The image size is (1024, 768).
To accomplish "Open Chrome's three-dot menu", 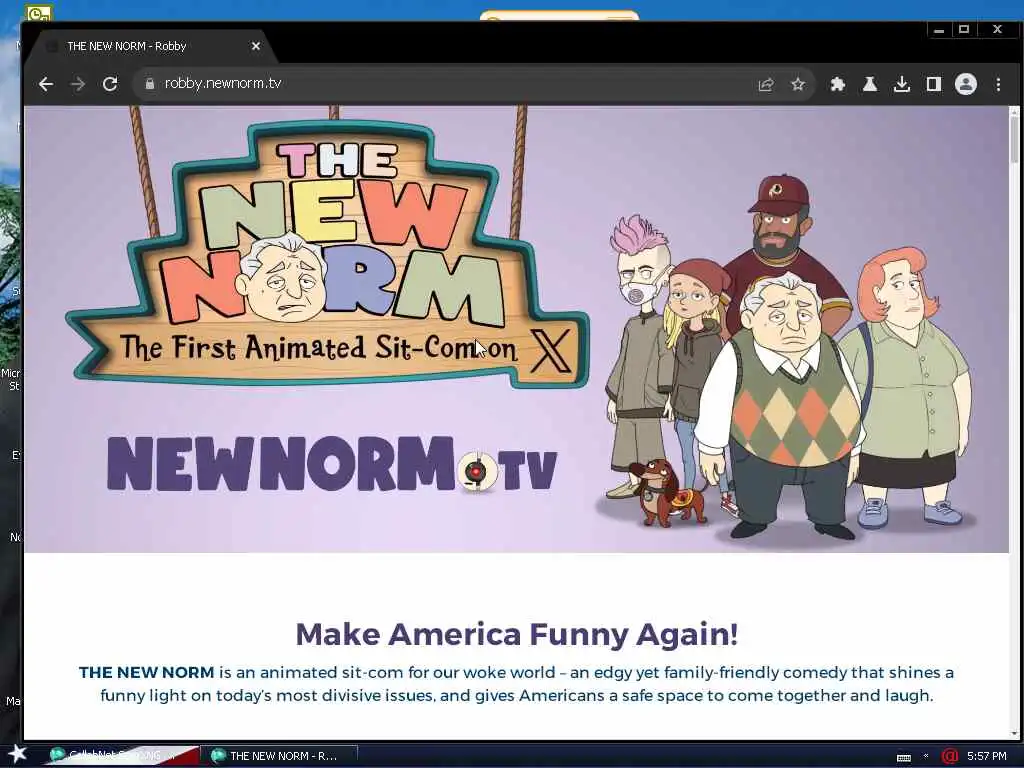I will tap(998, 84).
